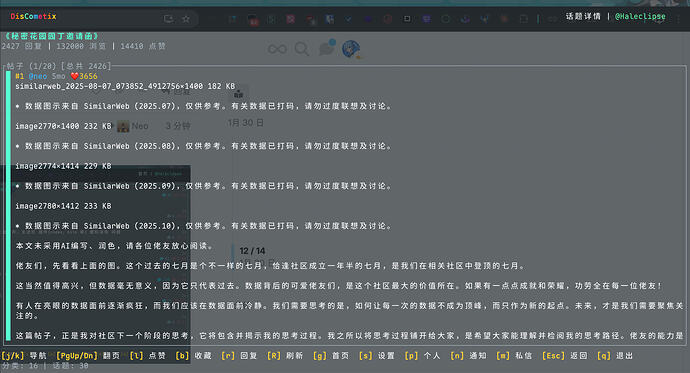Click the 2427 回复 count
Image resolution: width=690 pixels, height=373 pixels.
(22, 46)
